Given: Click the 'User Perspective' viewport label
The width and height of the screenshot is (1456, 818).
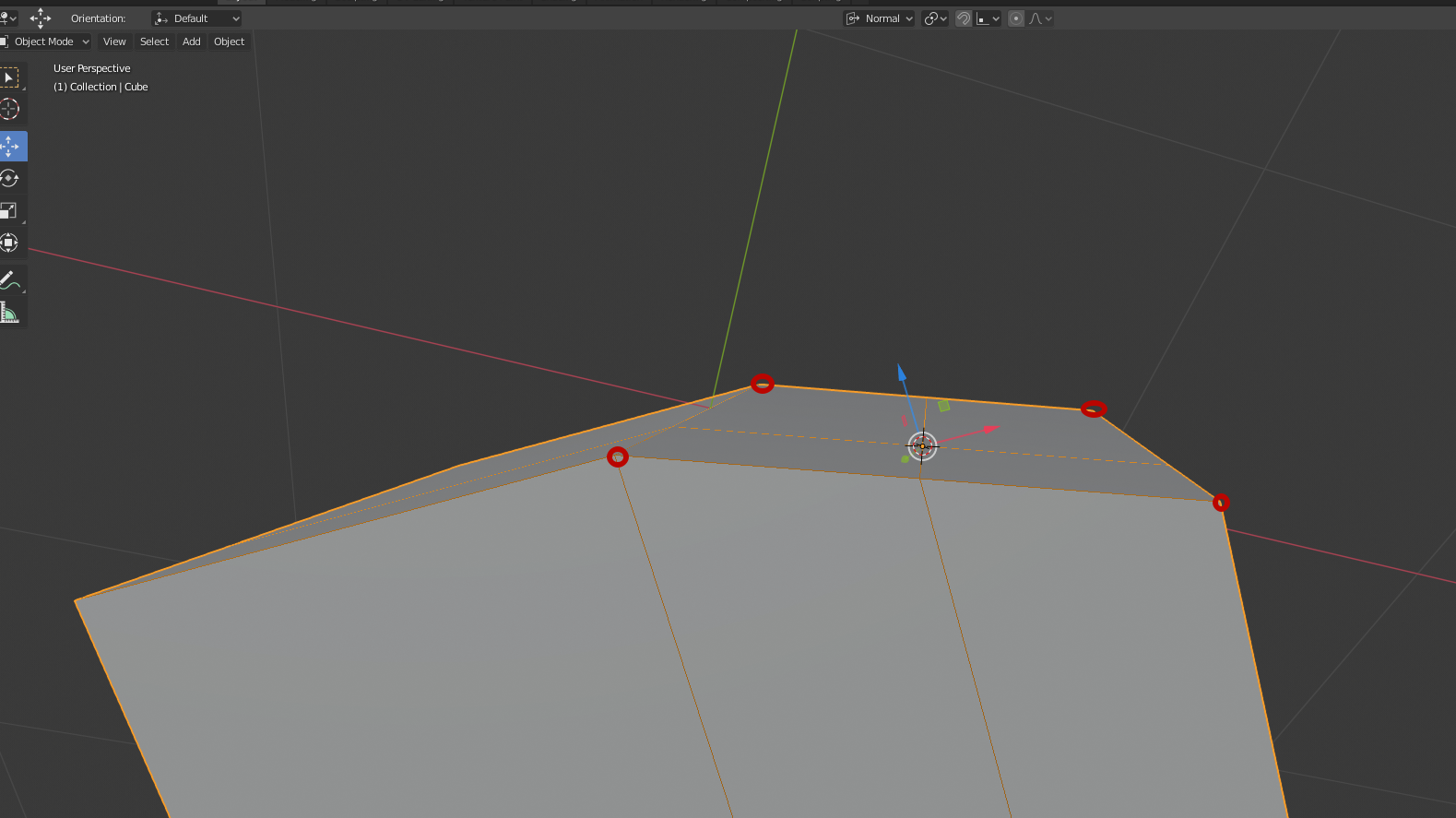Looking at the screenshot, I should [92, 68].
